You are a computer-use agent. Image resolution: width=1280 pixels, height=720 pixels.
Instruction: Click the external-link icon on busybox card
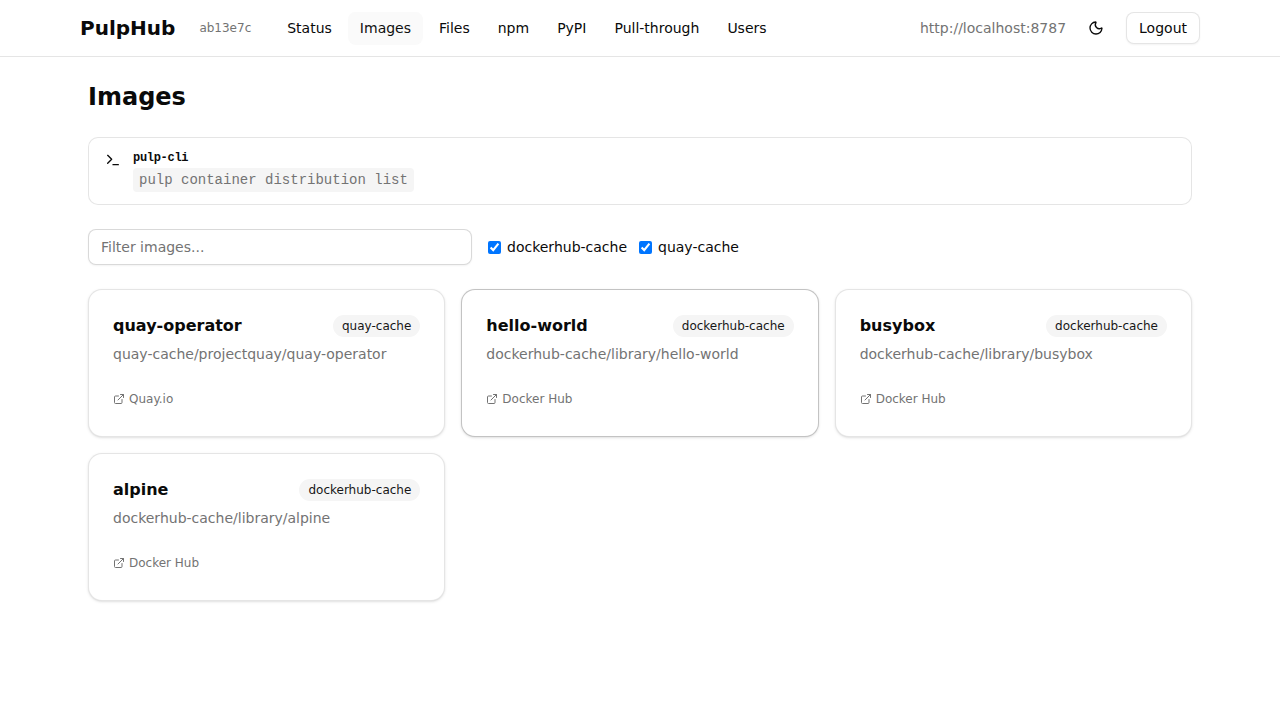click(864, 398)
